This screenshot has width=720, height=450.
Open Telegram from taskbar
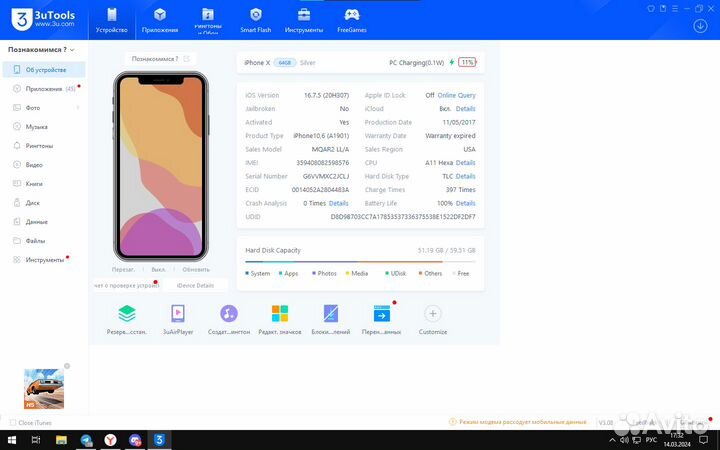coord(86,440)
